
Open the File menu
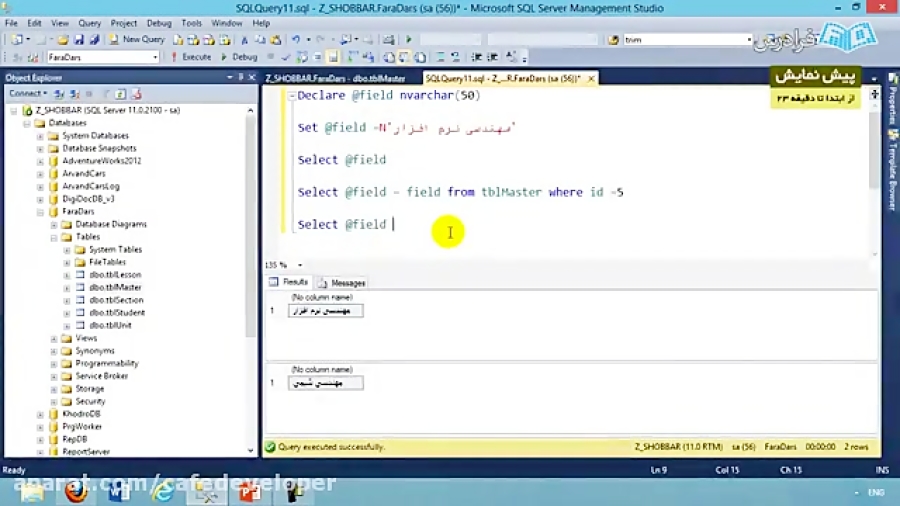click(11, 23)
